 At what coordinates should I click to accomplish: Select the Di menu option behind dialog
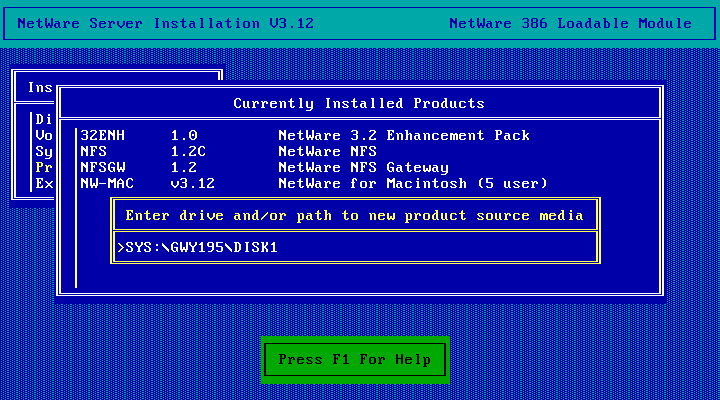coord(44,119)
